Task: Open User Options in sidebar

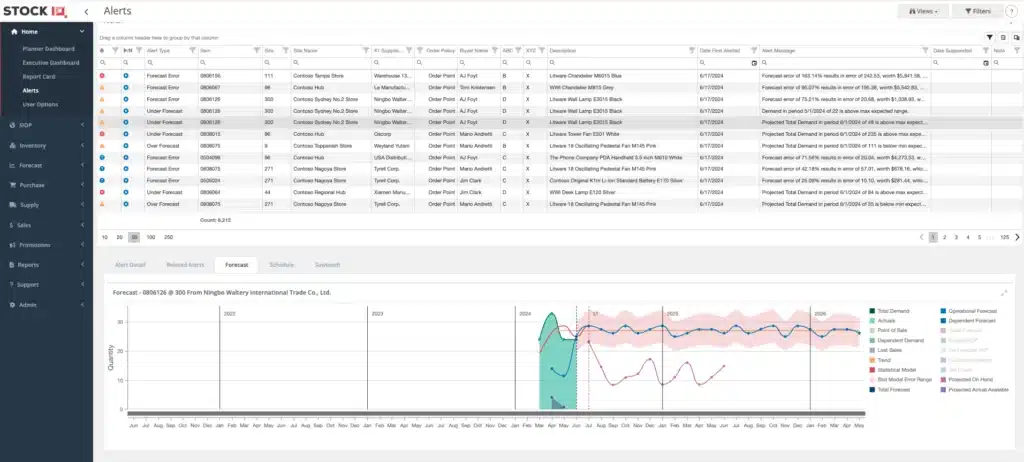Action: pyautogui.click(x=40, y=104)
